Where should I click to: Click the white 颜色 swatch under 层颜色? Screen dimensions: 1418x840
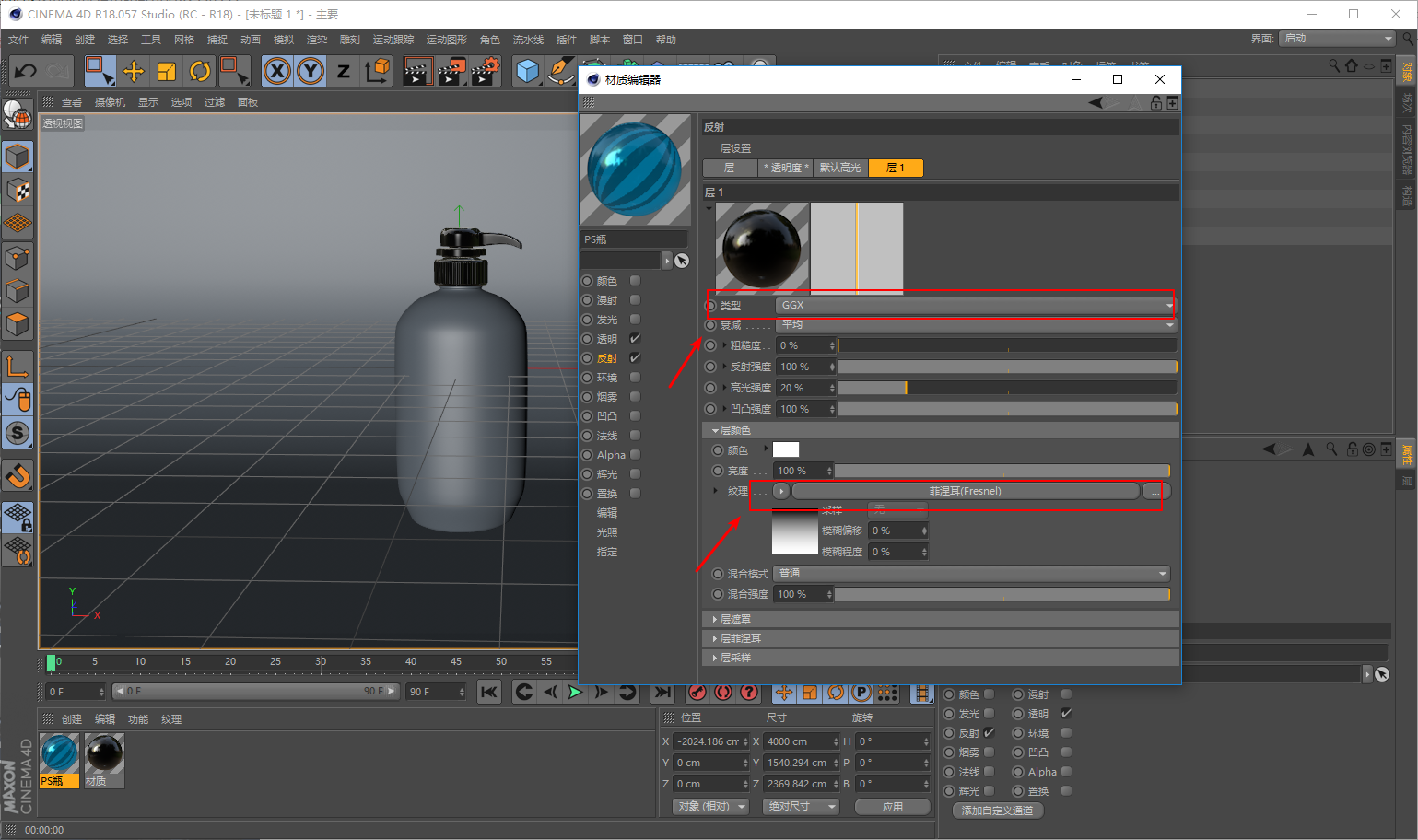tap(786, 449)
